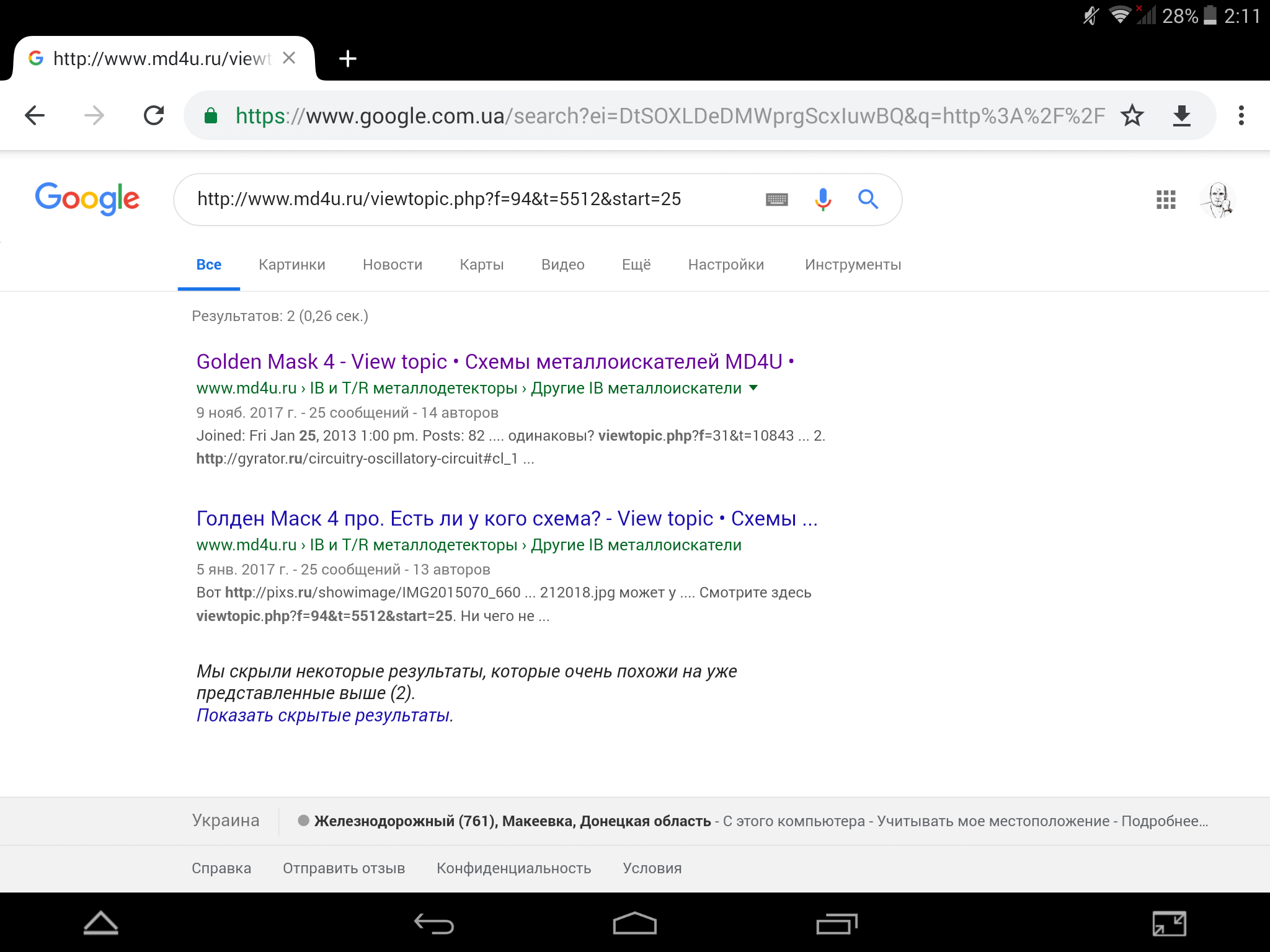This screenshot has height=952, width=1270.
Task: Click Показать скрытые результаты link
Action: [324, 715]
